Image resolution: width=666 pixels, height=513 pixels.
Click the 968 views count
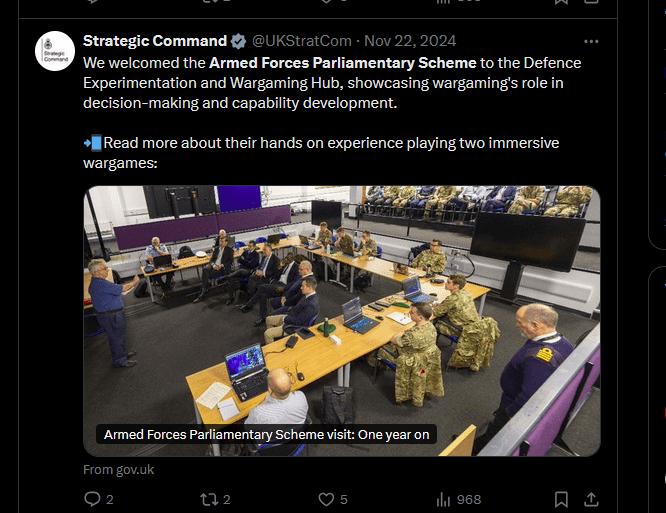[469, 499]
